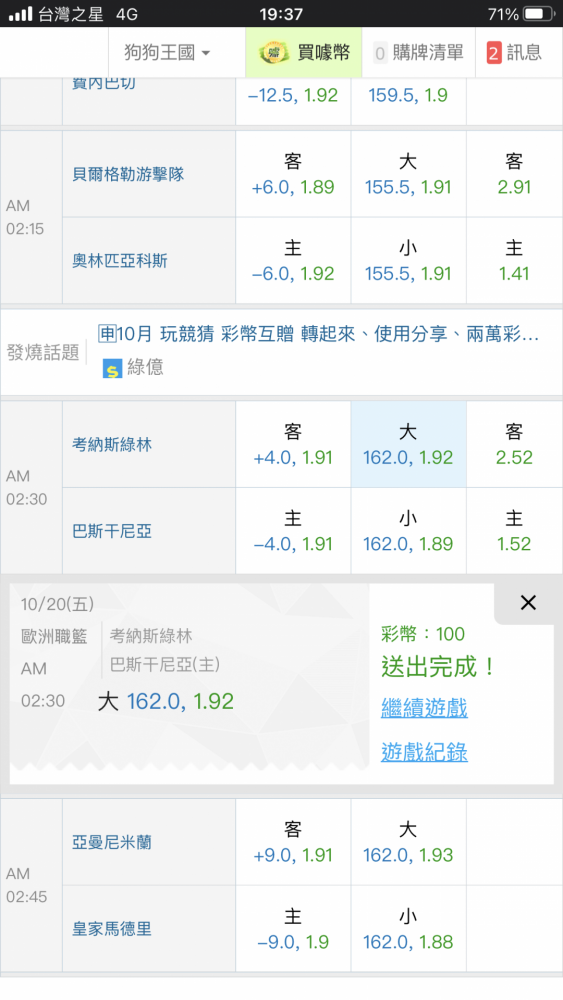The height and width of the screenshot is (1000, 563).
Task: Open the 遊戲紀錄 link
Action: click(x=425, y=752)
